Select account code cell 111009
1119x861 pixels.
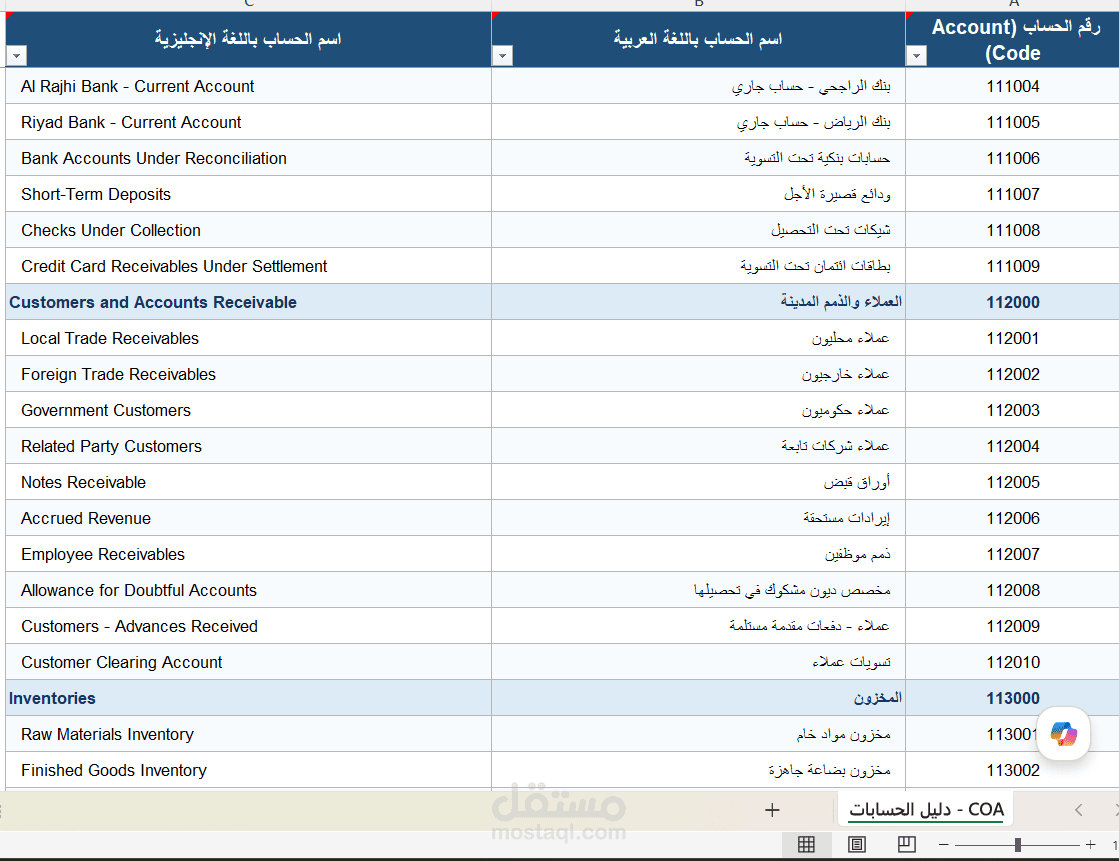[1013, 266]
